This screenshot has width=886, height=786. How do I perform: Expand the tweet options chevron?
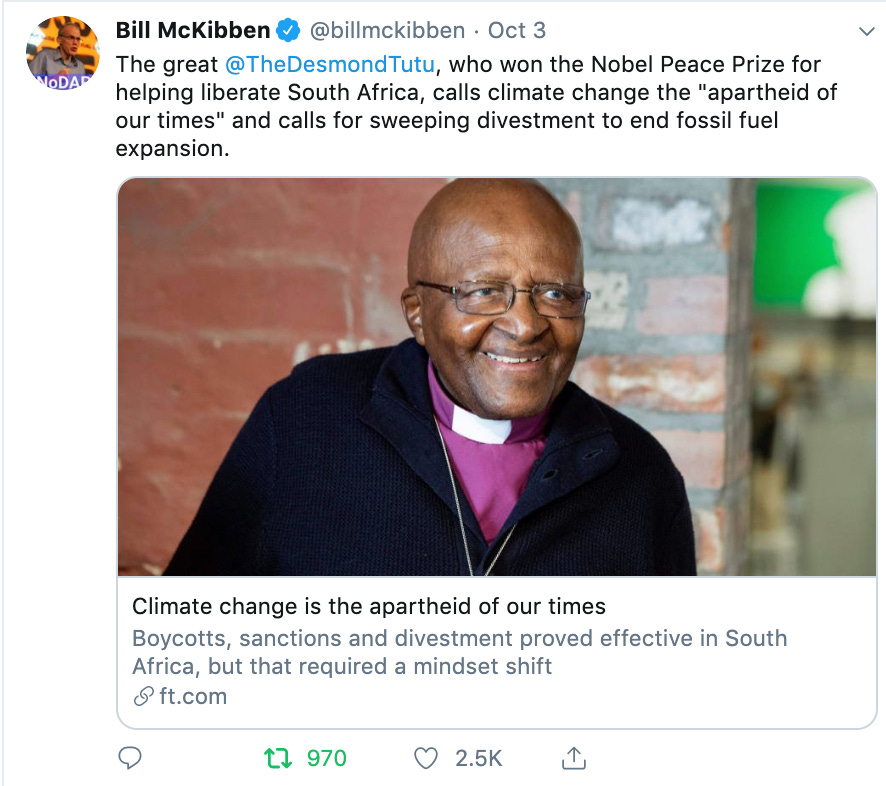pos(866,31)
